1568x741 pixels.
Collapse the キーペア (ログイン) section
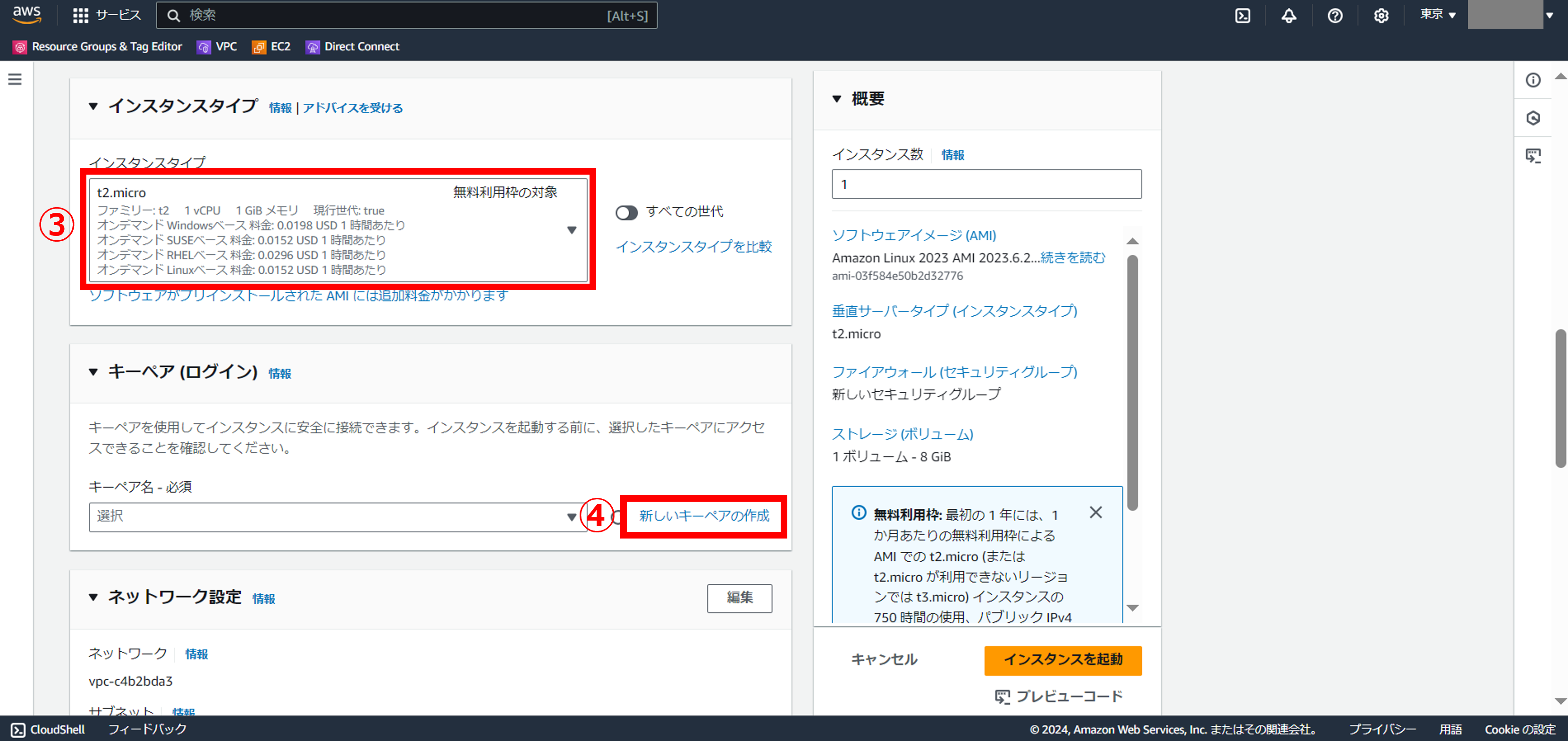pyautogui.click(x=93, y=372)
